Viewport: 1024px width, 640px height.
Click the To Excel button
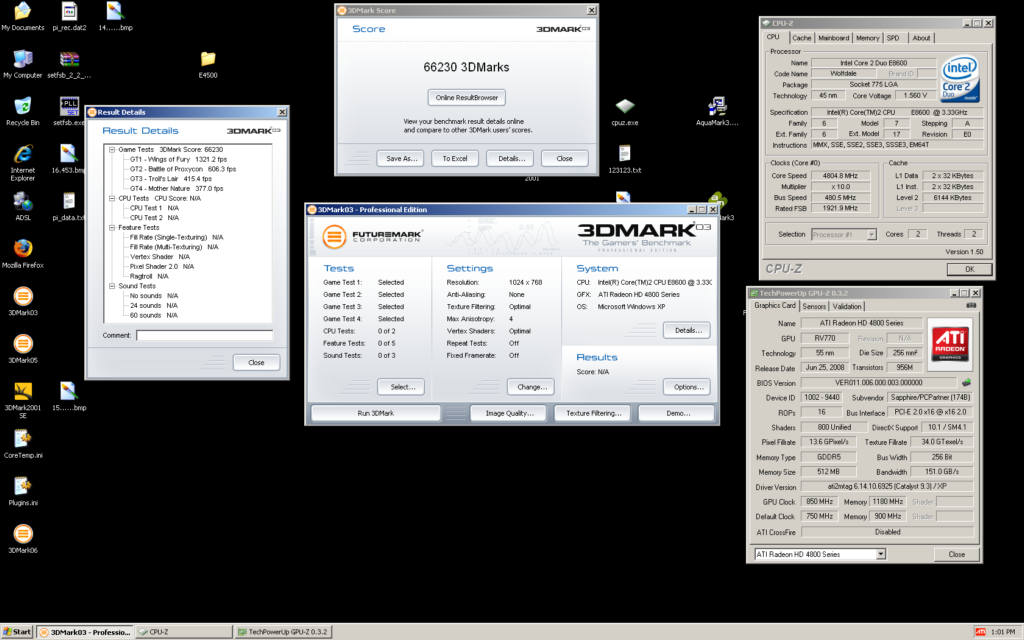[x=455, y=159]
